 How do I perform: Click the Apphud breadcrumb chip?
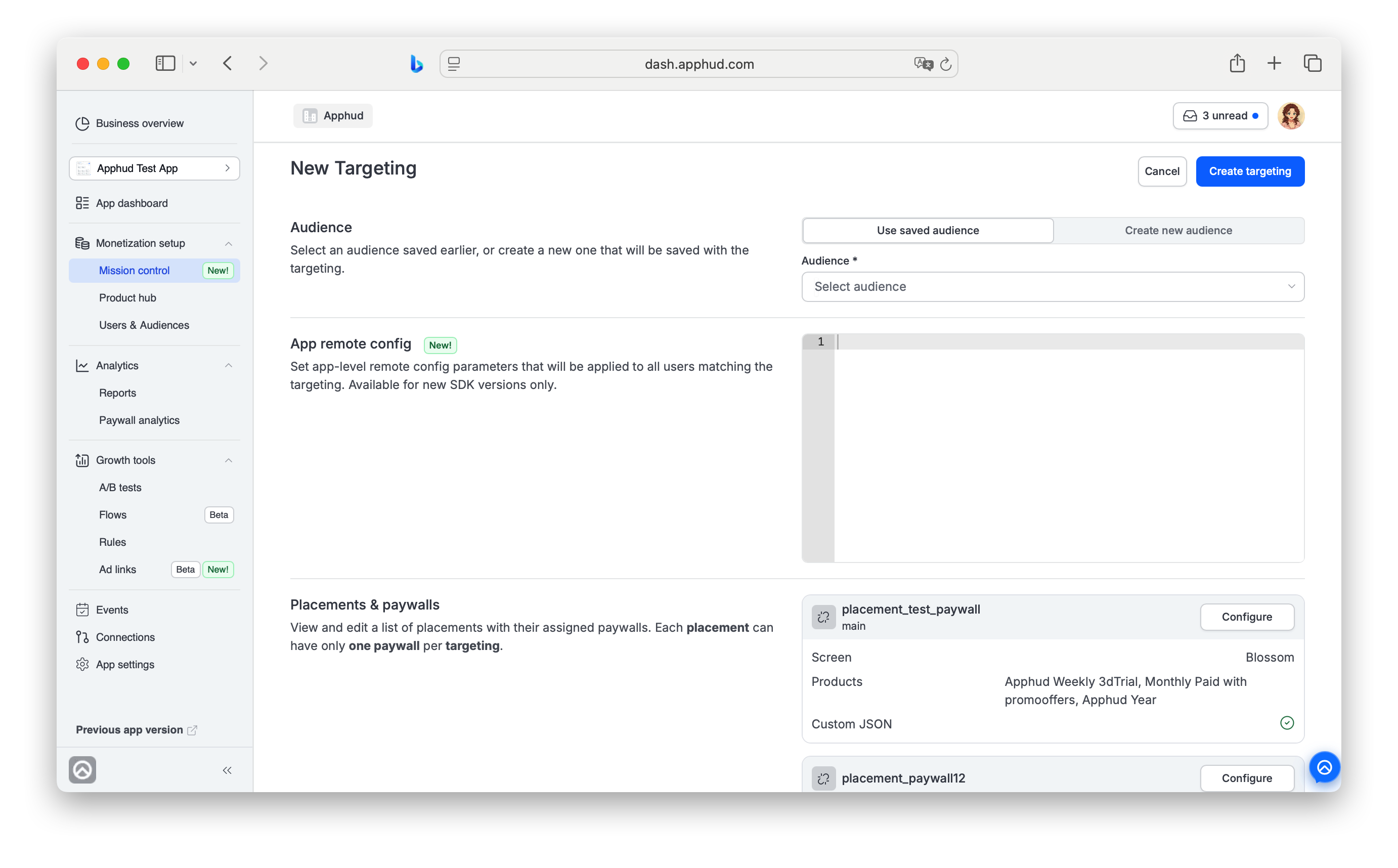333,116
